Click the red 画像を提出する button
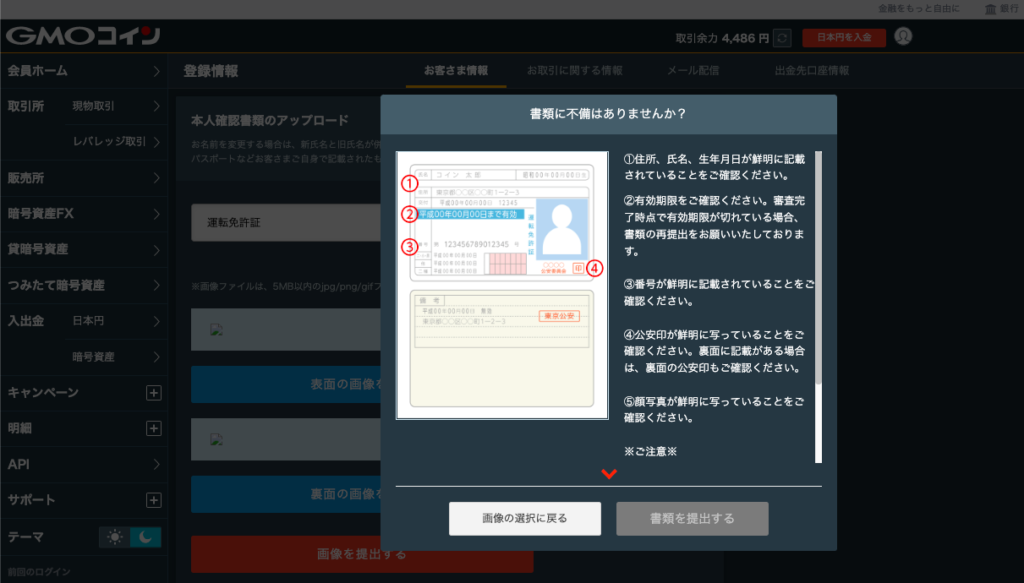Viewport: 1024px width, 583px height. point(362,554)
